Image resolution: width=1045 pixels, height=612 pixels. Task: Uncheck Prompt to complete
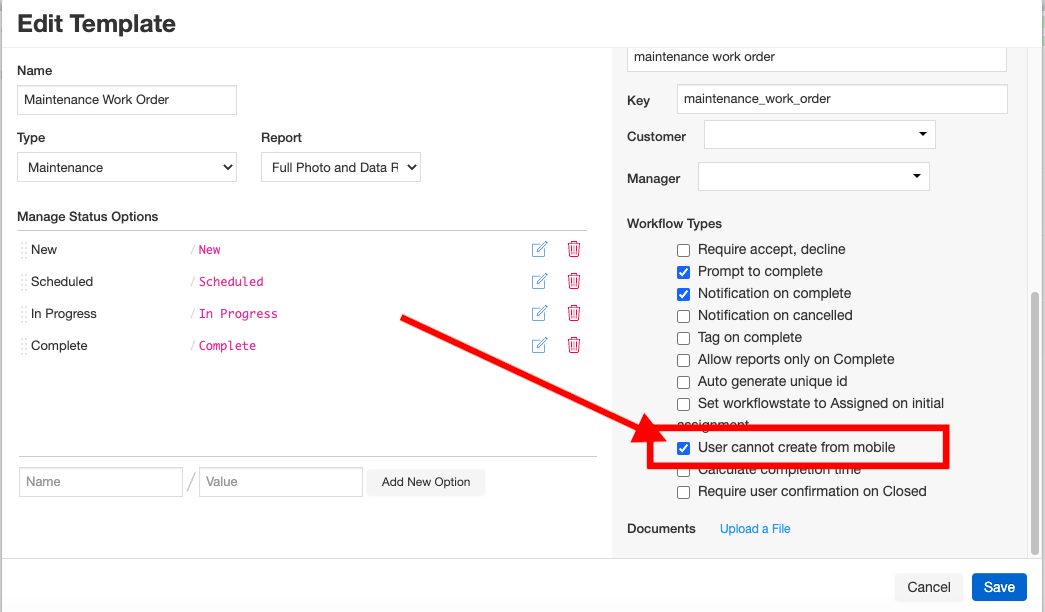click(684, 272)
